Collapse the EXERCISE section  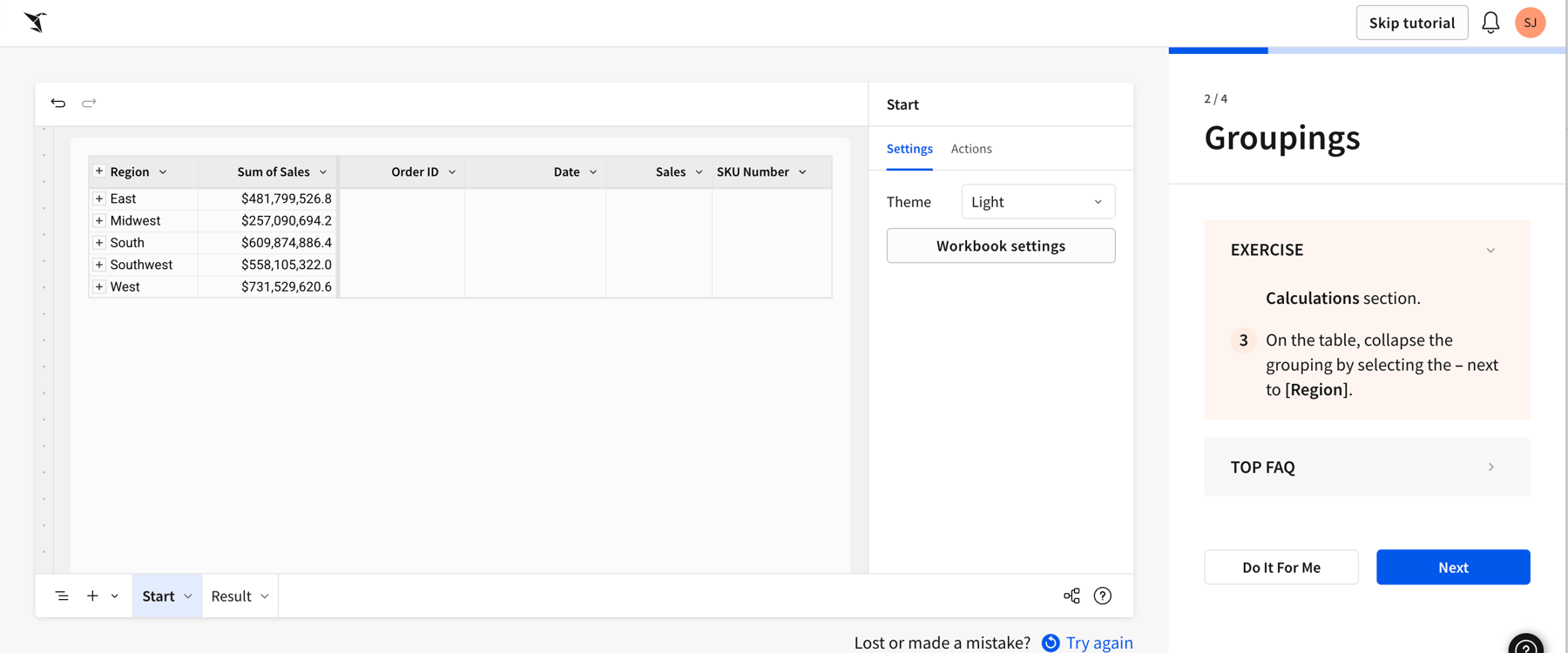[1490, 250]
